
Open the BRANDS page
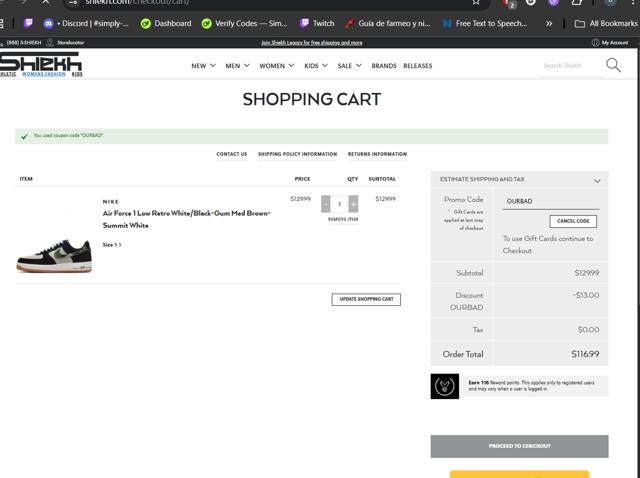tap(384, 66)
